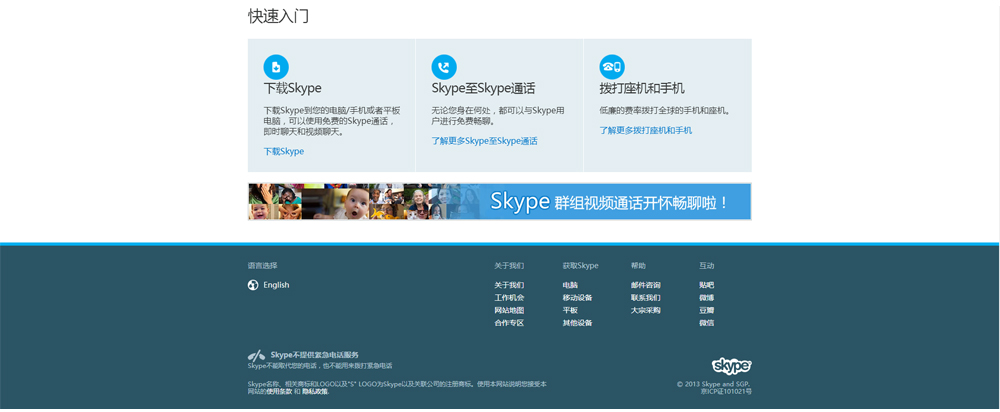Open the 了解更多Skype至Skype通话 link

[x=484, y=141]
